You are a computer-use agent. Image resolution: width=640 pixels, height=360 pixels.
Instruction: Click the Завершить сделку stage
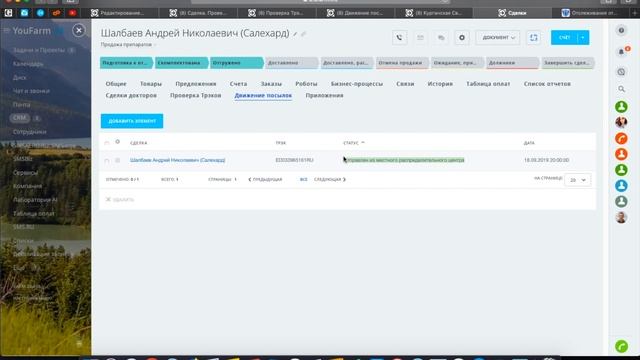567,63
